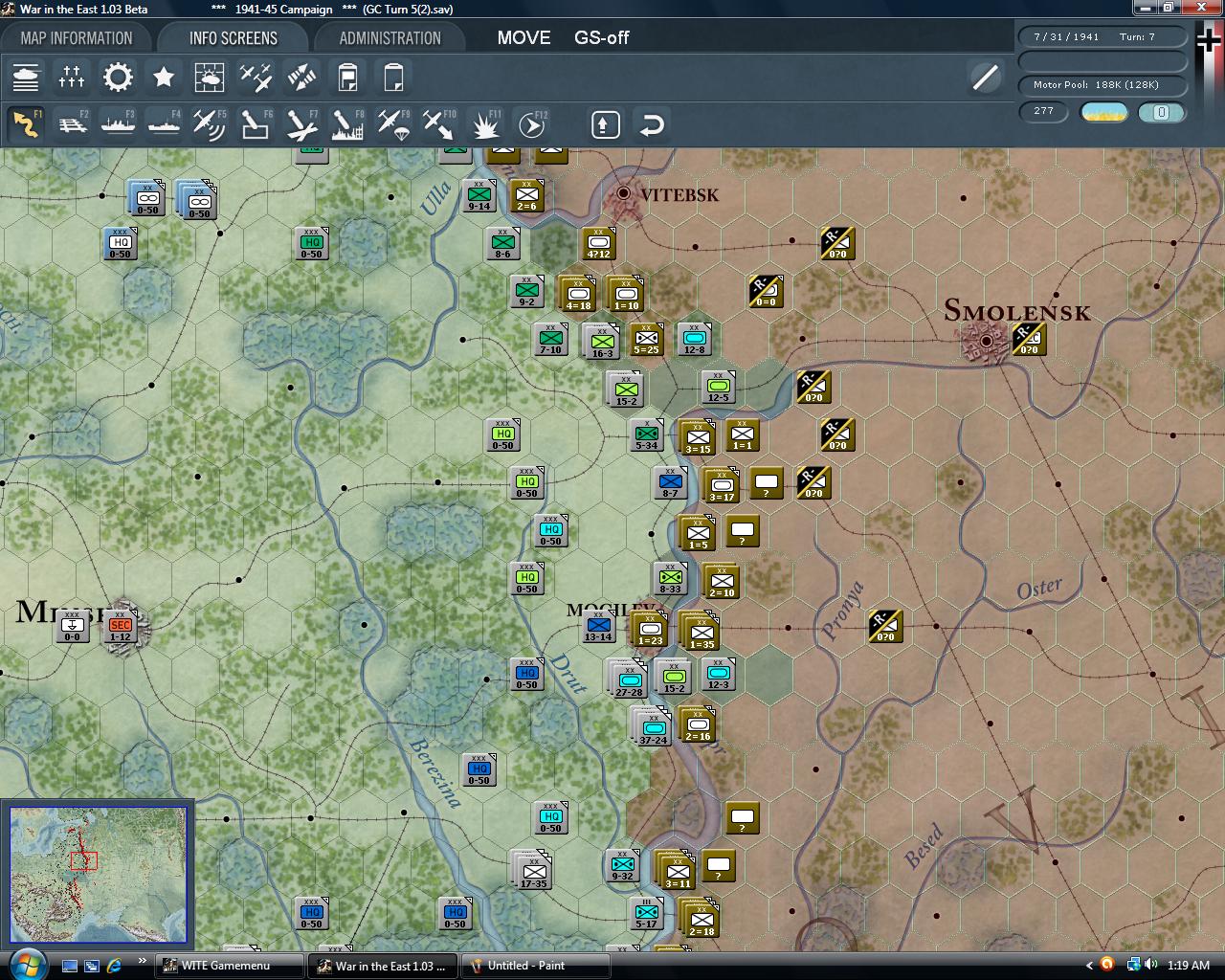This screenshot has height=980, width=1225.
Task: Select the 27-28 panzer stack
Action: 629,678
